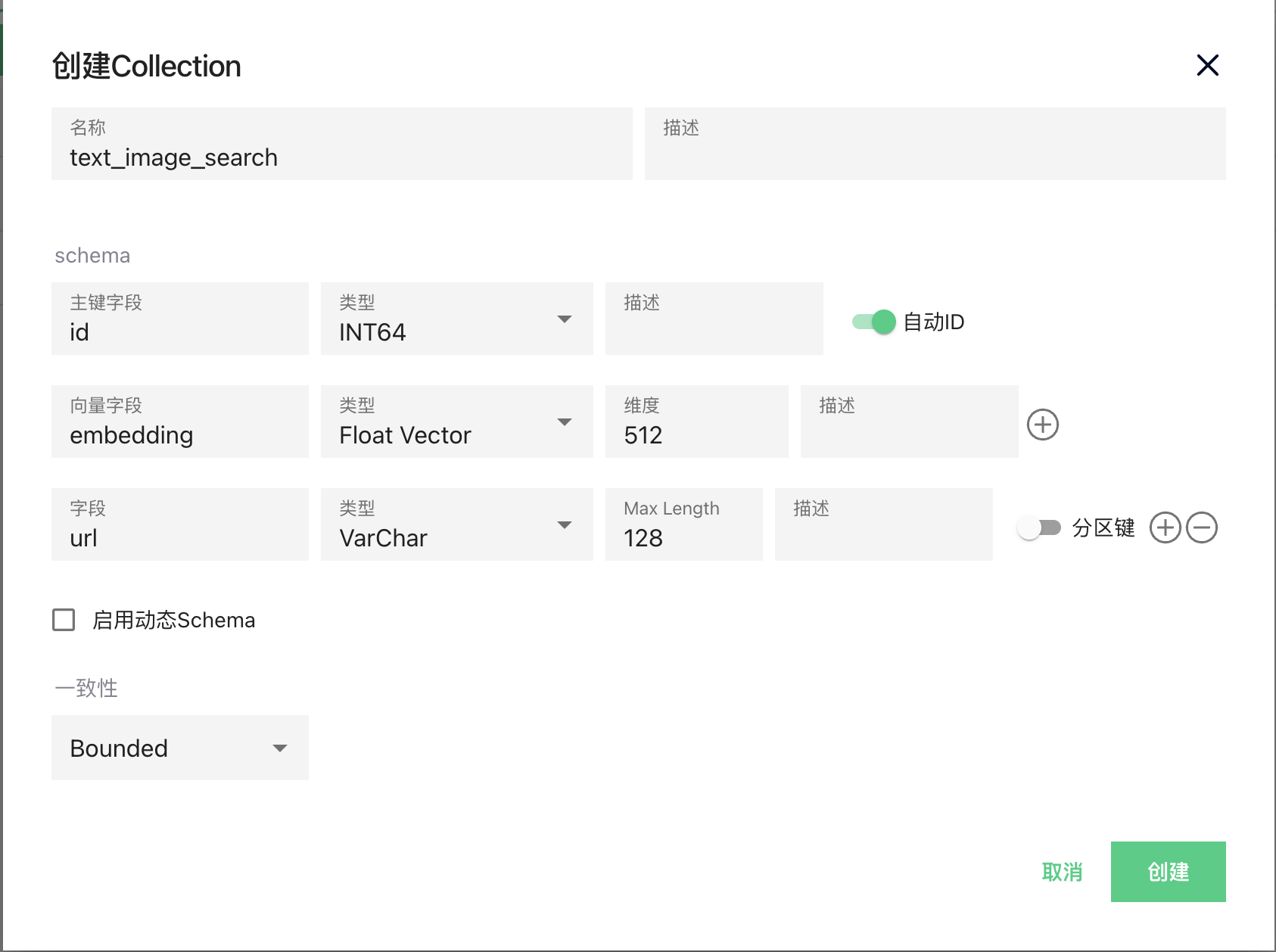Expand the Float Vector type dropdown
1276x952 pixels.
456,422
